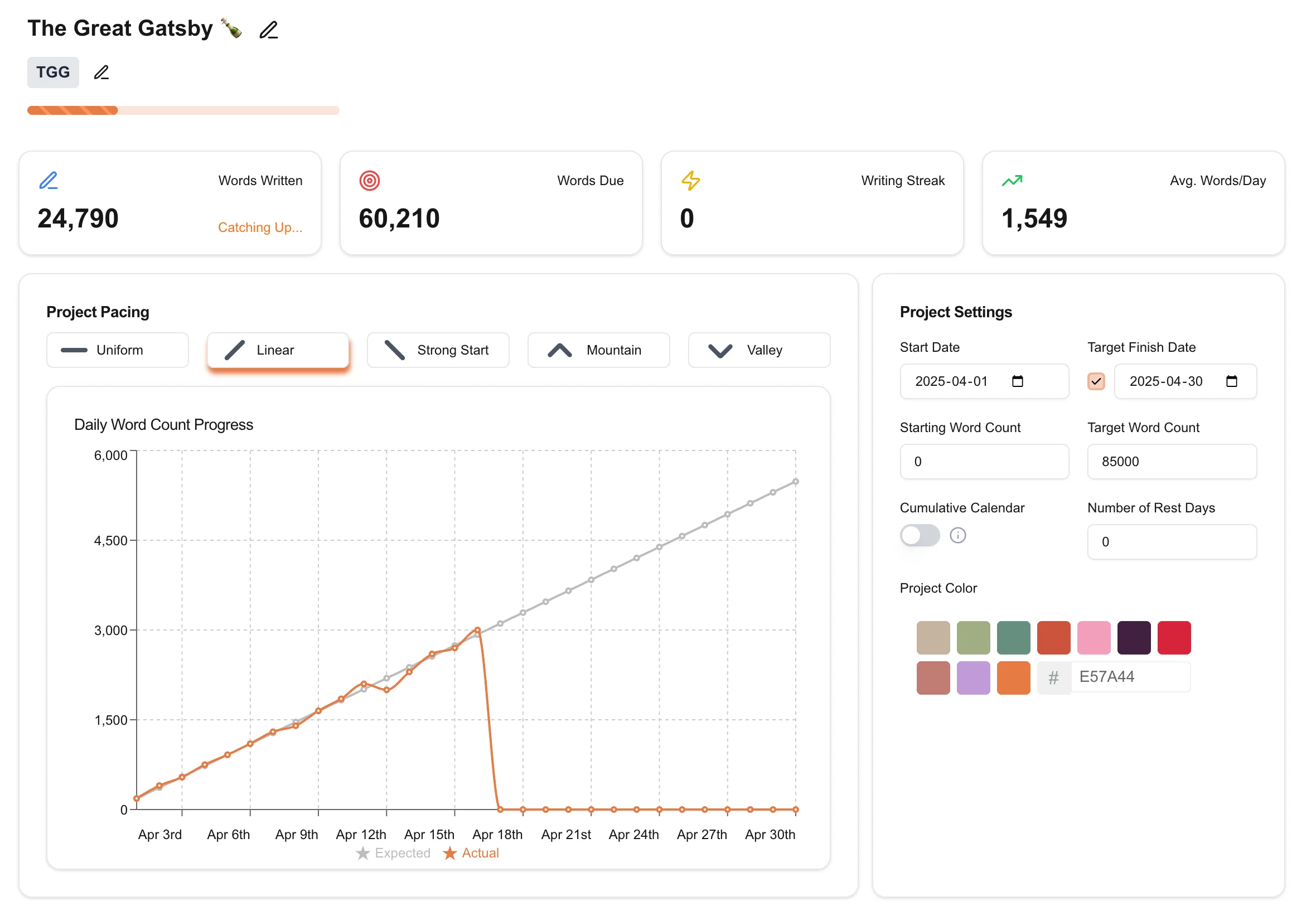Open the Target Finish Date calendar icon
The height and width of the screenshot is (911, 1316).
1231,381
